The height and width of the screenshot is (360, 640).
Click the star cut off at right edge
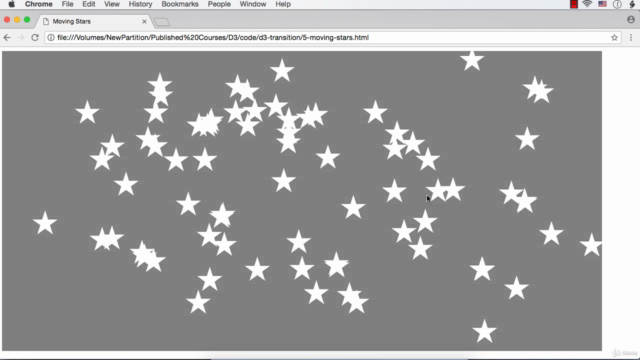(591, 245)
